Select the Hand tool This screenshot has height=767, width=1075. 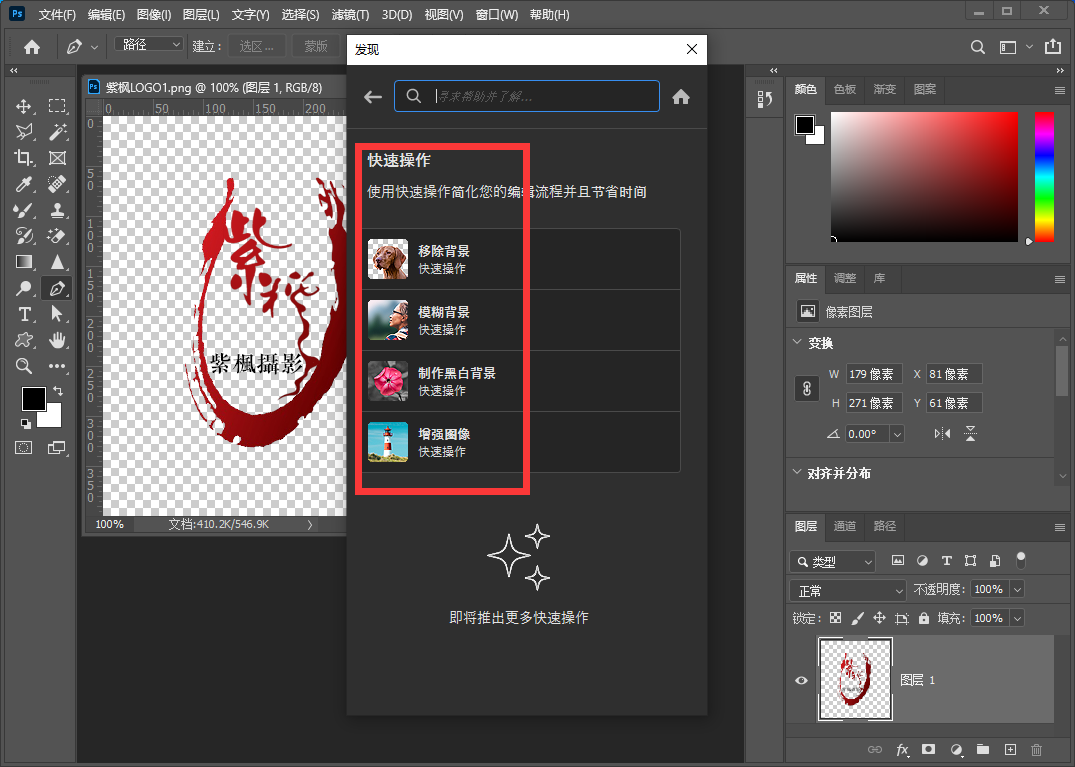tap(57, 341)
